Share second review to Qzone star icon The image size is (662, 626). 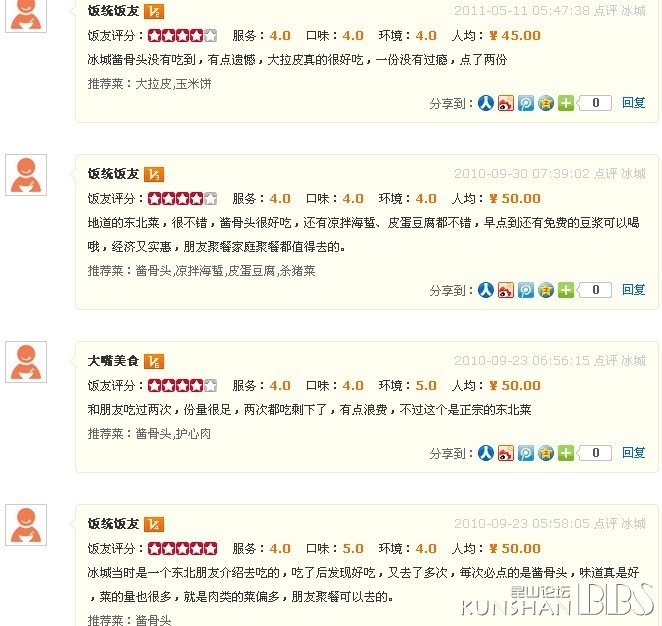tap(546, 290)
